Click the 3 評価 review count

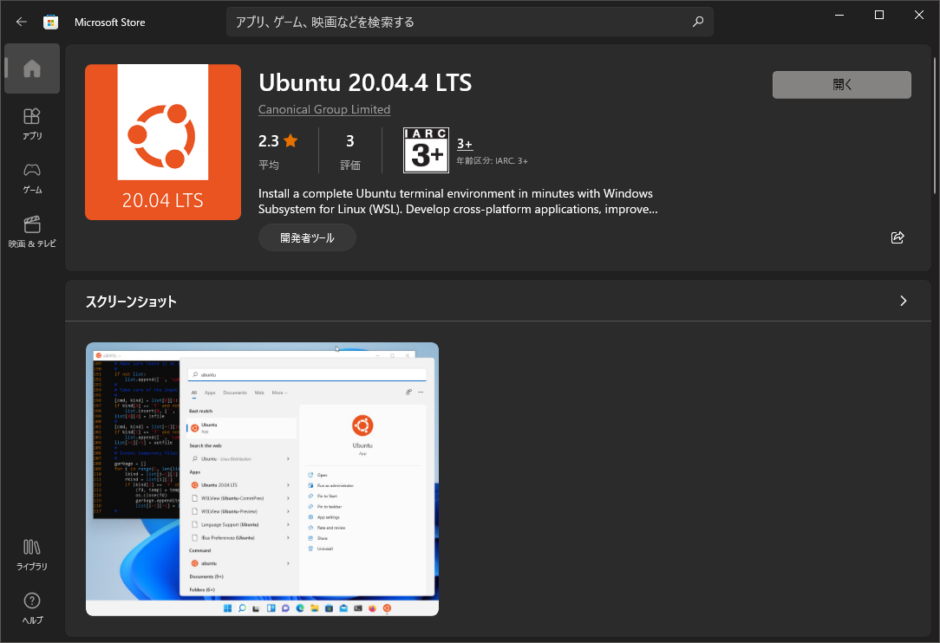(350, 147)
